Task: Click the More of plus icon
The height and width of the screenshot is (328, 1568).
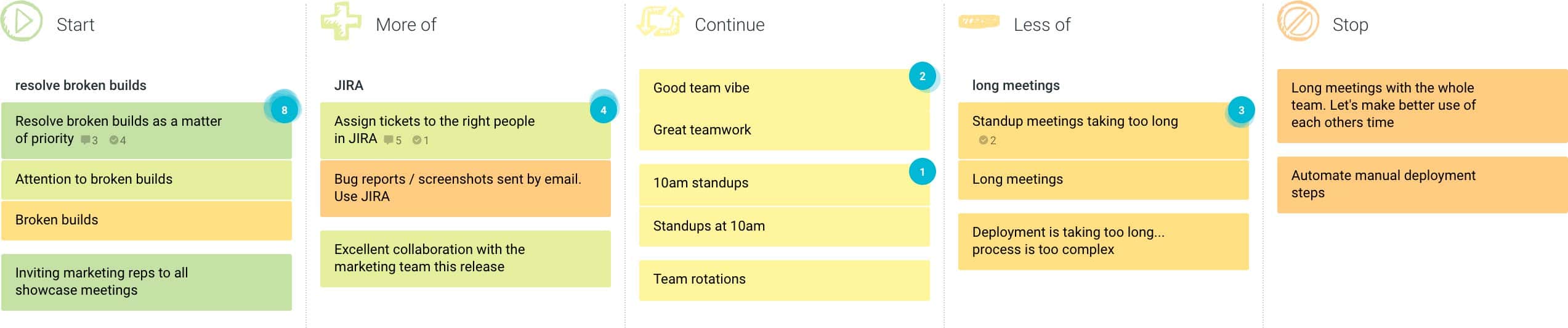Action: (x=341, y=22)
